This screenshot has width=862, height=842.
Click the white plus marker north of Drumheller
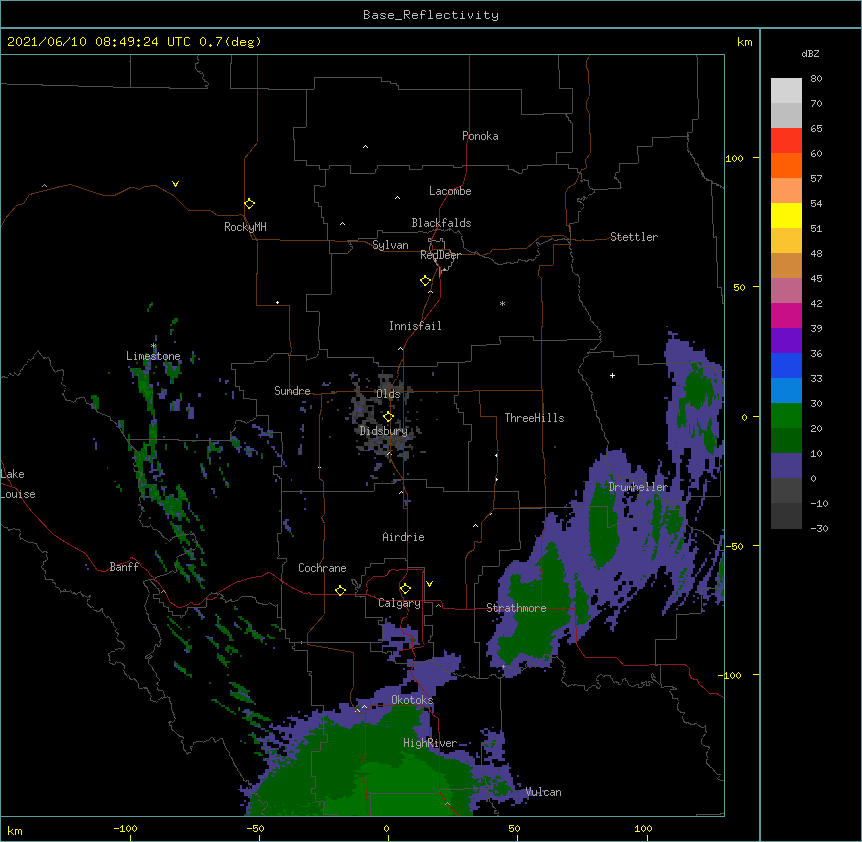(612, 375)
